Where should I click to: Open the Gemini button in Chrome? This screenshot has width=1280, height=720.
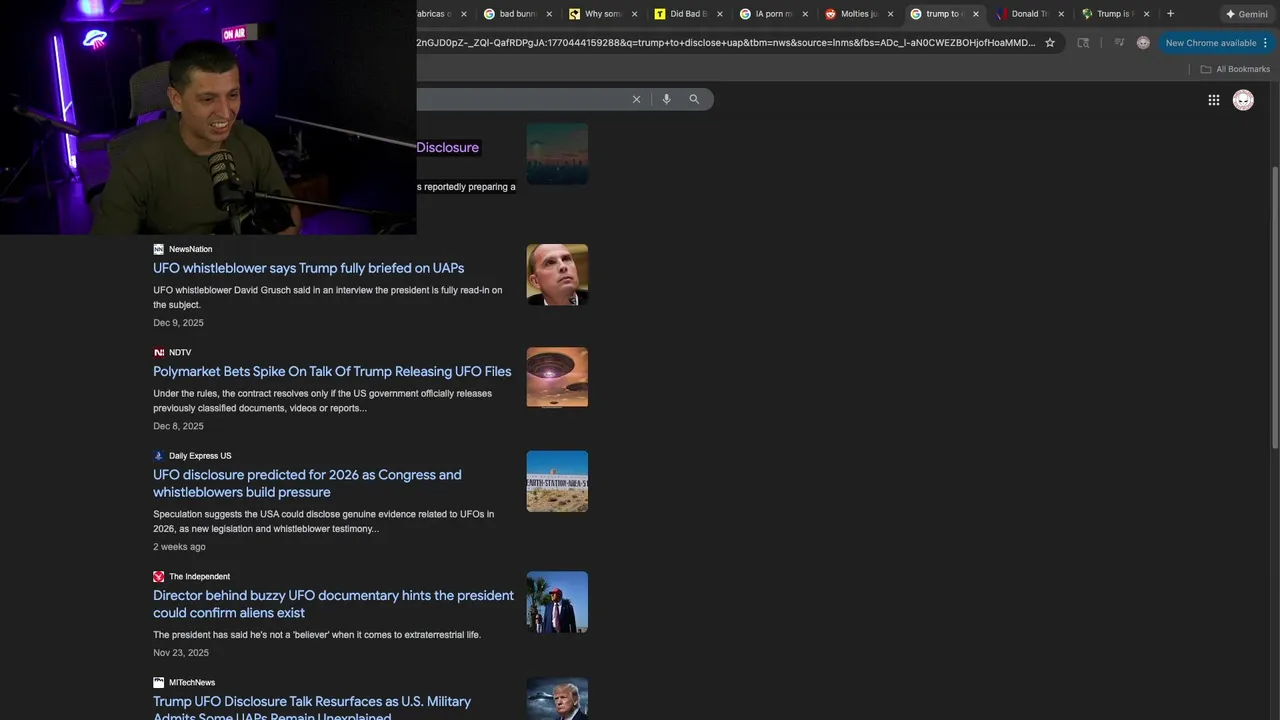[x=1247, y=14]
